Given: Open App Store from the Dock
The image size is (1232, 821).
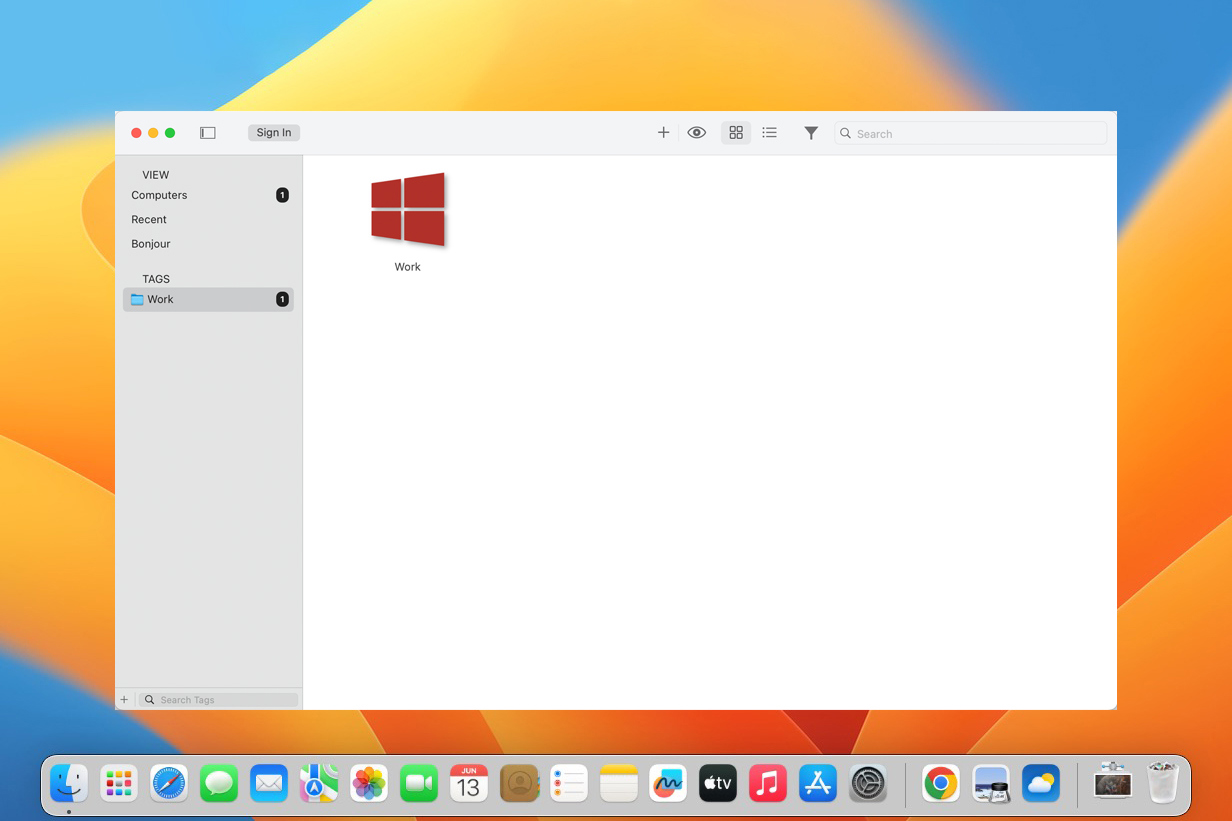Looking at the screenshot, I should 818,783.
